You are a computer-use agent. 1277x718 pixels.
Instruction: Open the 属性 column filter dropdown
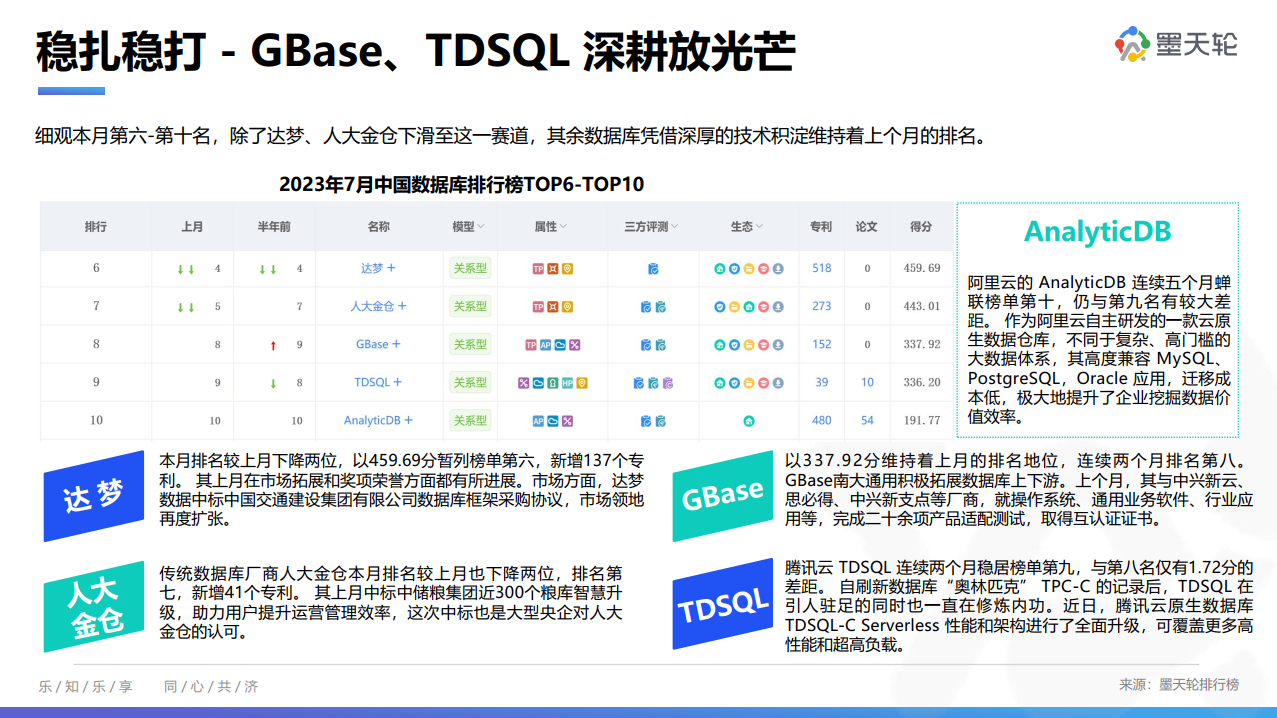[562, 227]
